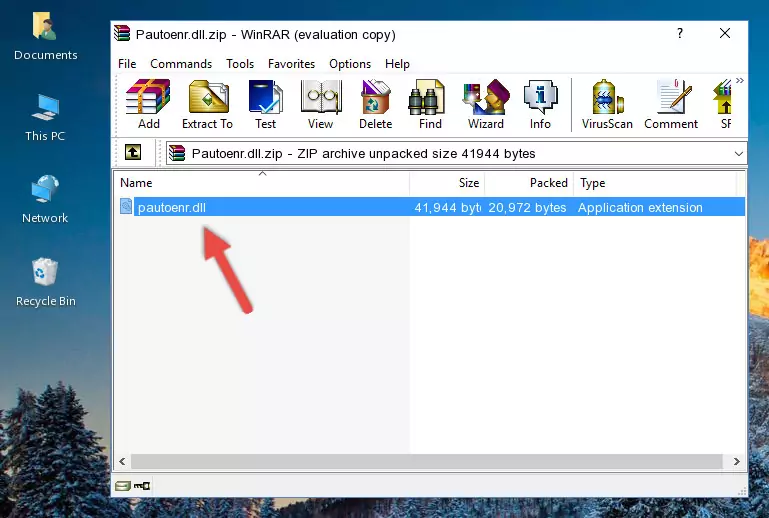The height and width of the screenshot is (518, 769).
Task: Click the title bar help question mark
Action: click(680, 33)
